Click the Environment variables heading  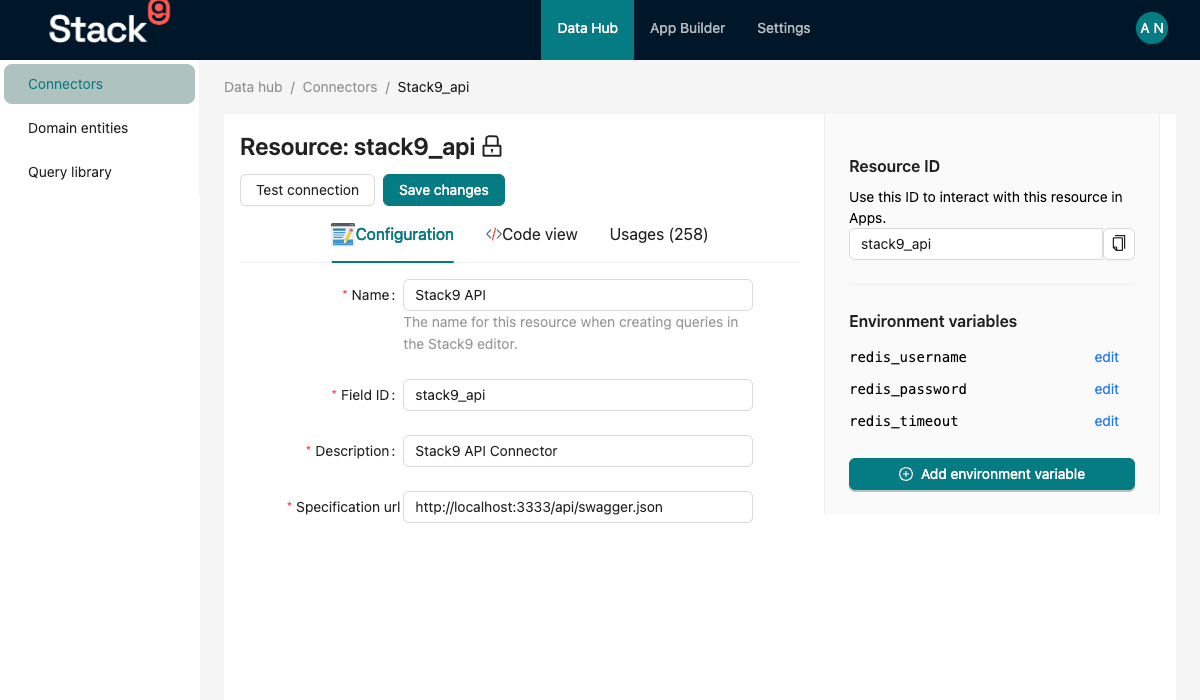(x=933, y=321)
